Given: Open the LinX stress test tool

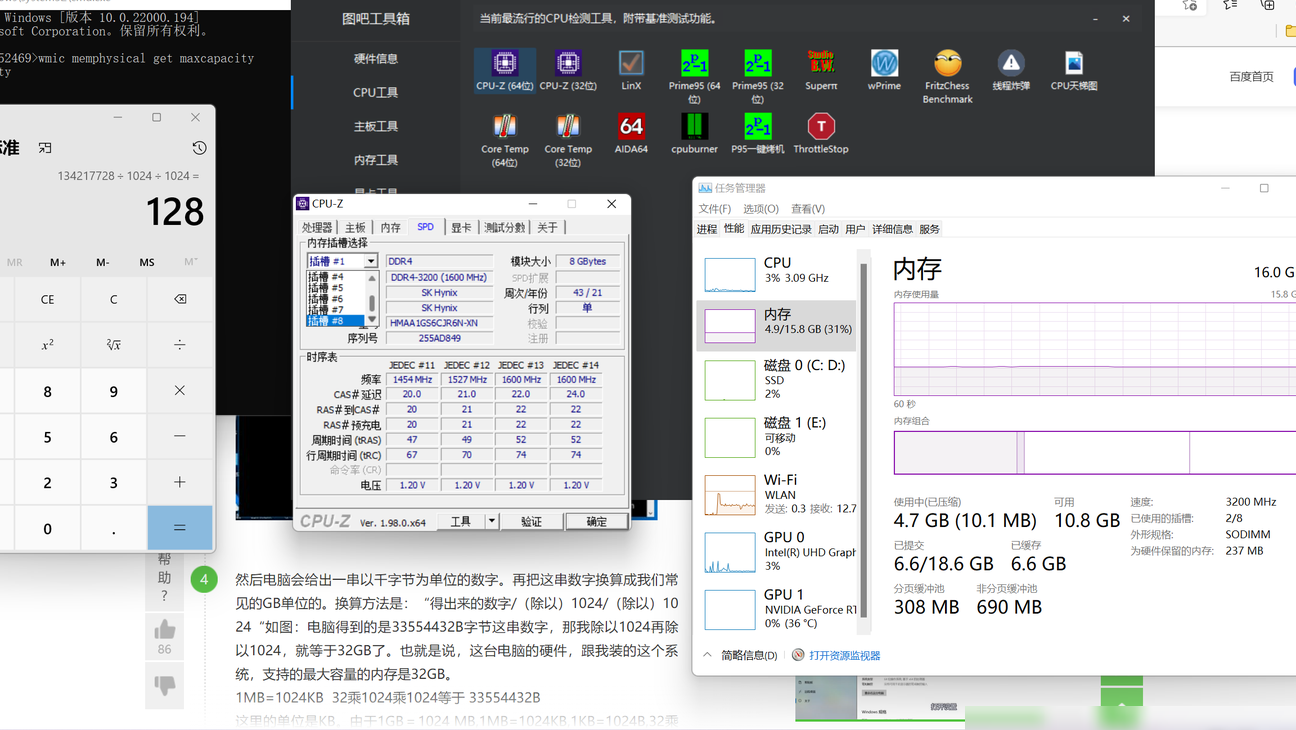Looking at the screenshot, I should (631, 70).
